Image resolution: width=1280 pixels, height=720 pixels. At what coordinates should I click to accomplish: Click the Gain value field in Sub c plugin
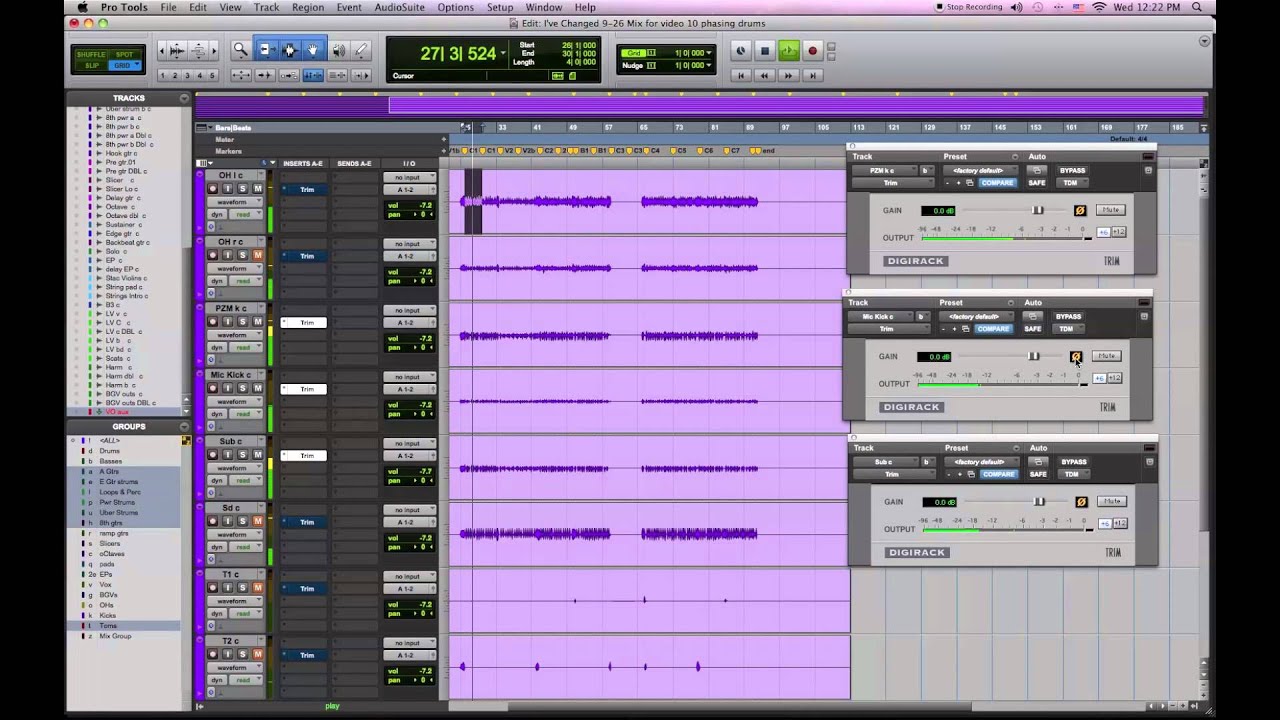940,502
